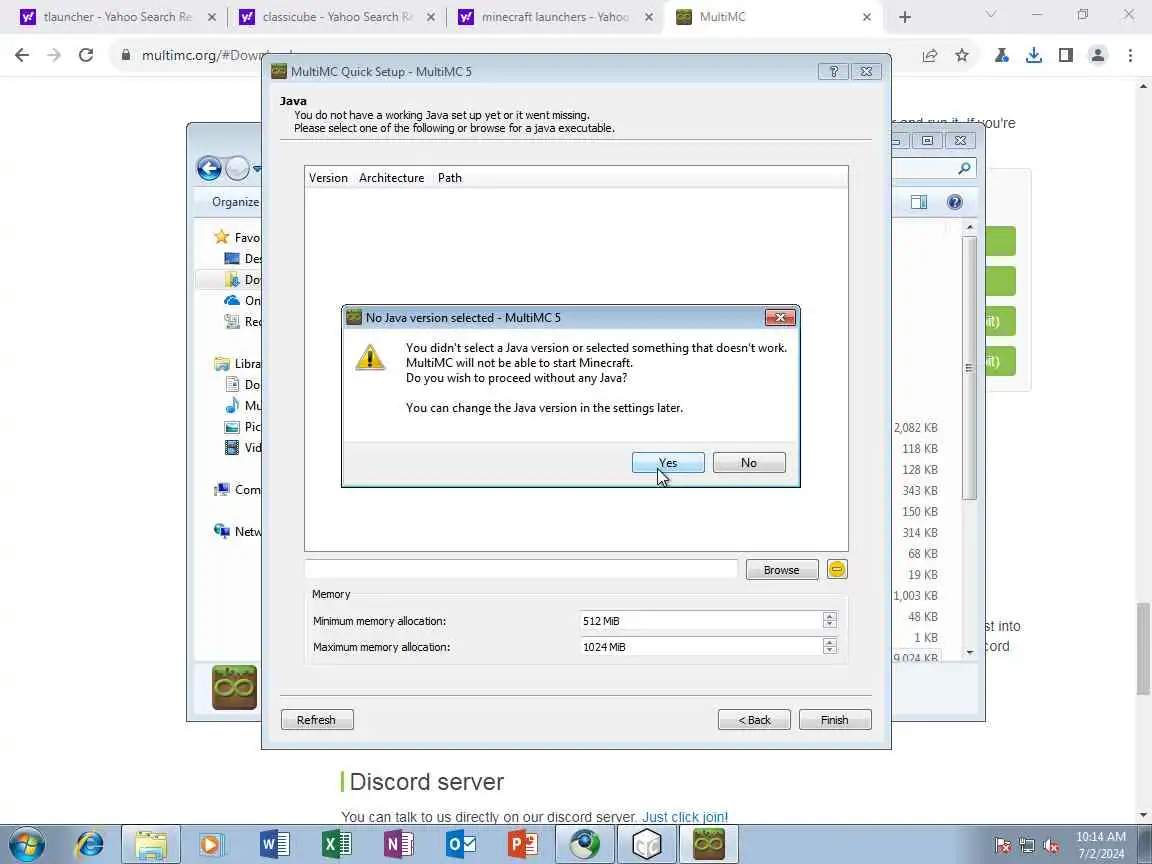Open Excel from the taskbar
The width and height of the screenshot is (1152, 864).
click(x=336, y=845)
